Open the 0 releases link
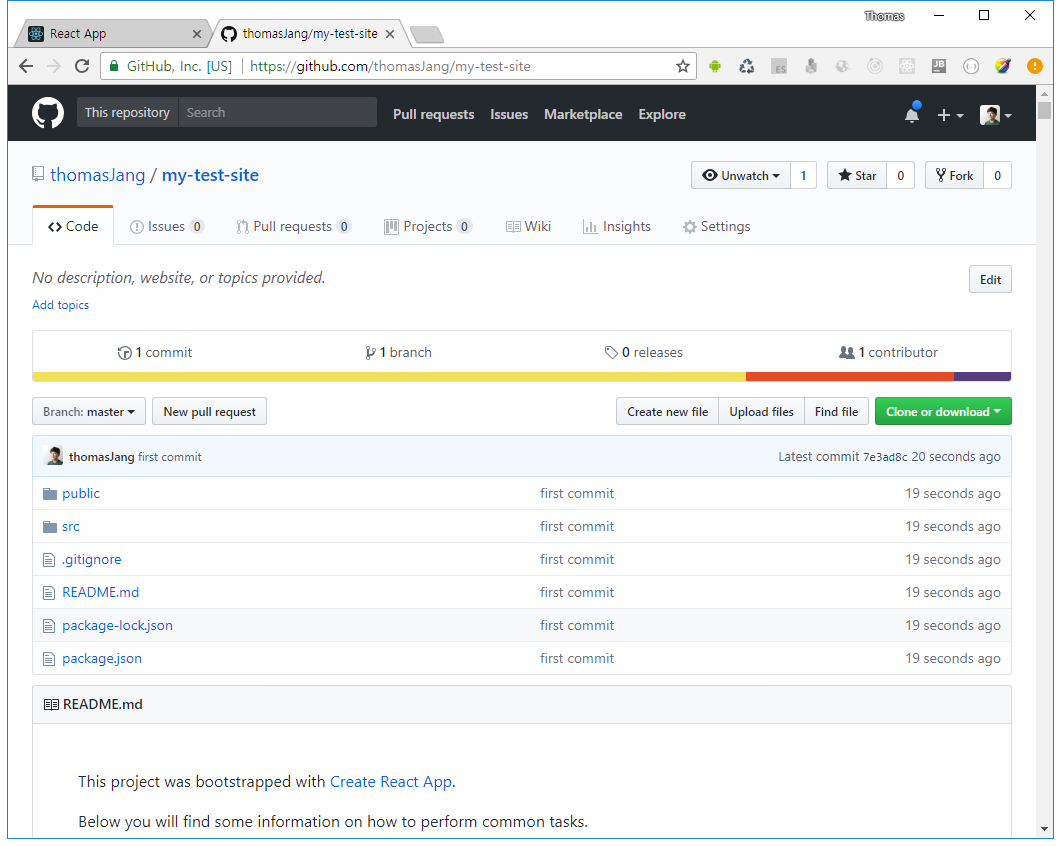The height and width of the screenshot is (846, 1061). 644,353
